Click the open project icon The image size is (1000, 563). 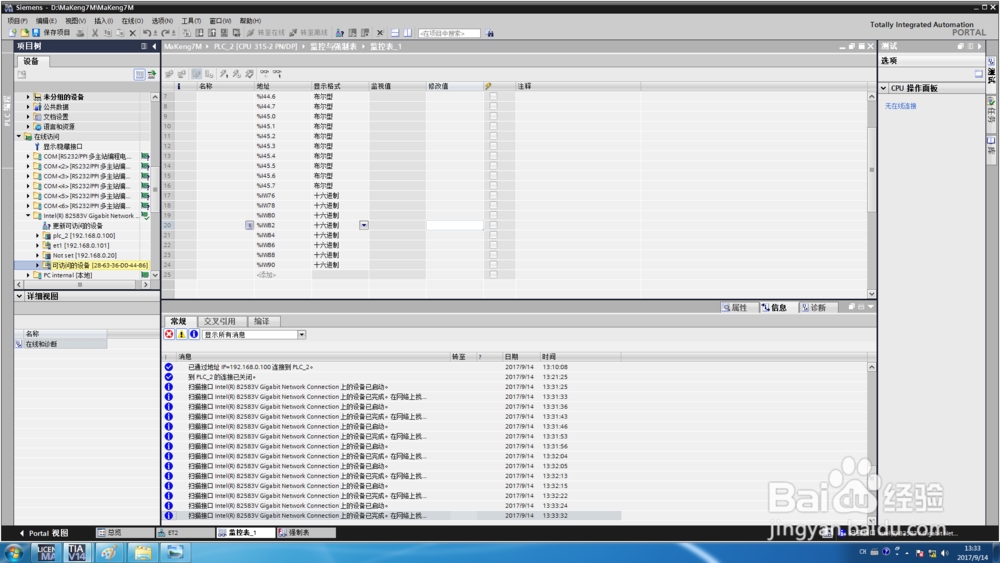[x=24, y=33]
